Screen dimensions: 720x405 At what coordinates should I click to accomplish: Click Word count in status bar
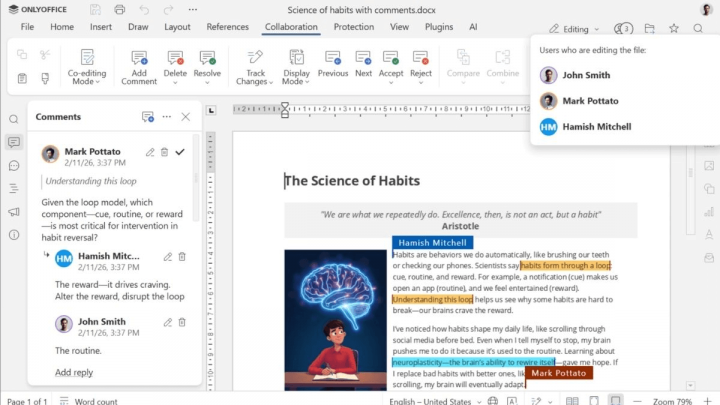point(89,401)
